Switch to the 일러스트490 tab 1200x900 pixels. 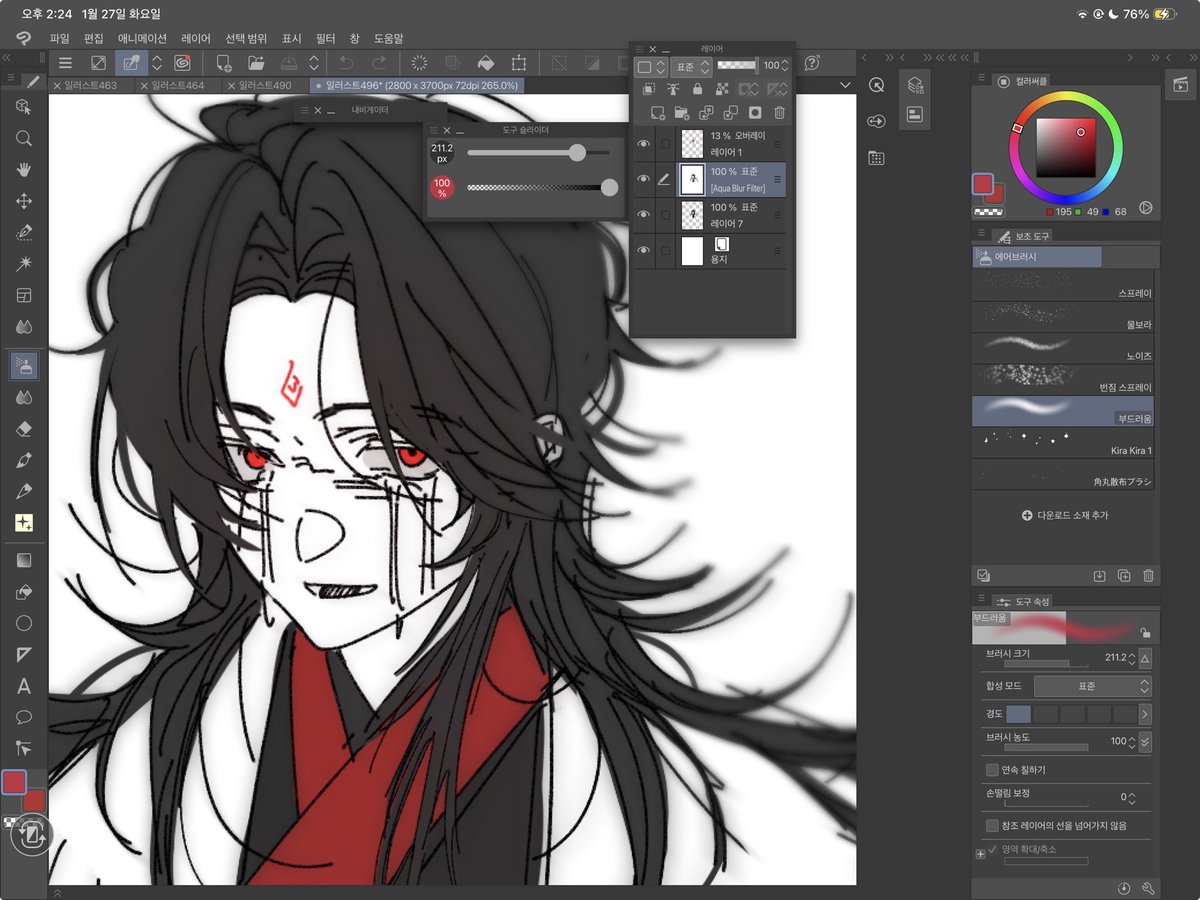[x=265, y=86]
